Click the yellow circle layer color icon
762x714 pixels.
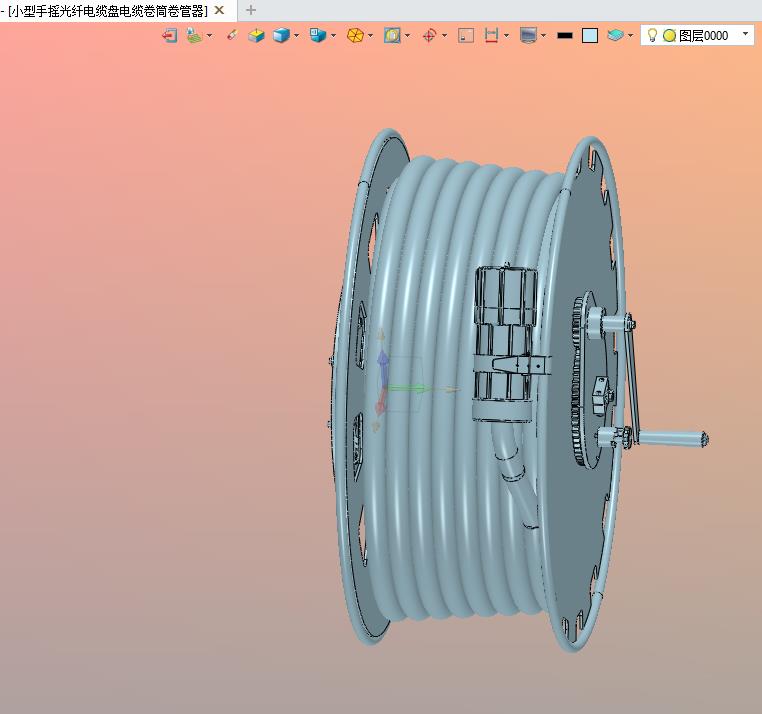(x=669, y=35)
